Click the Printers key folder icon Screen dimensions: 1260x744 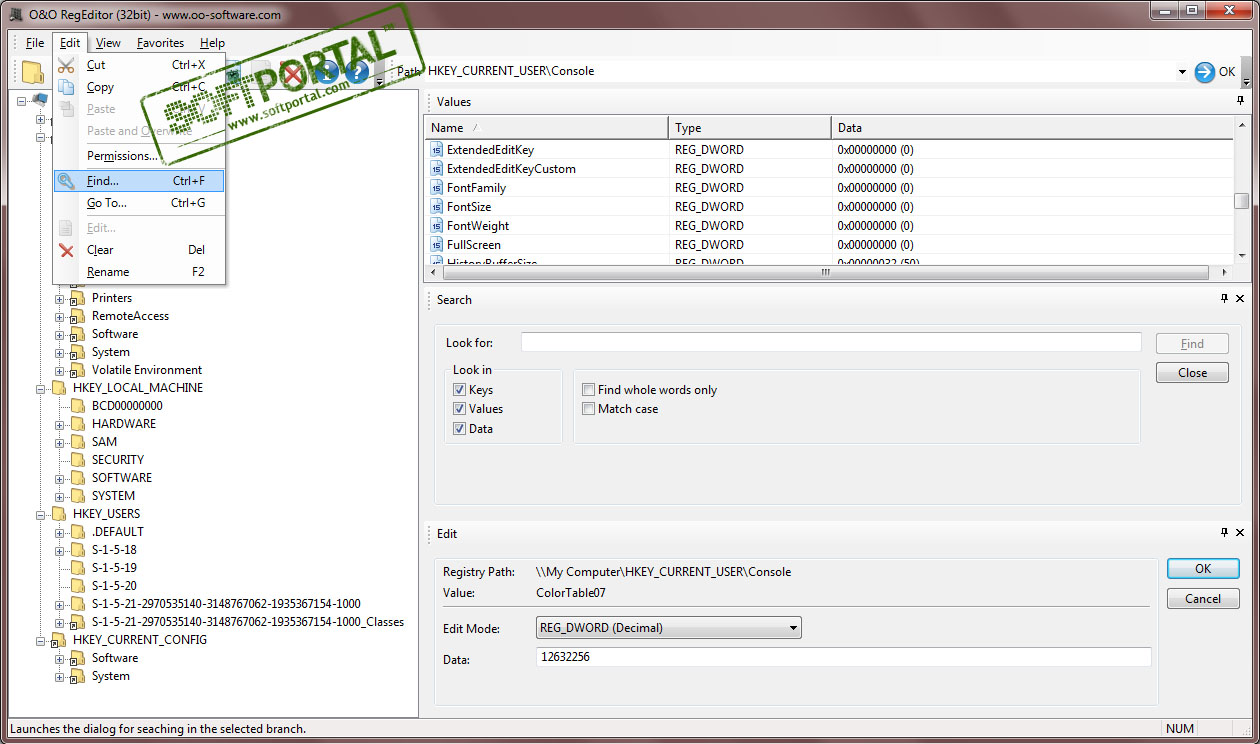(78, 298)
